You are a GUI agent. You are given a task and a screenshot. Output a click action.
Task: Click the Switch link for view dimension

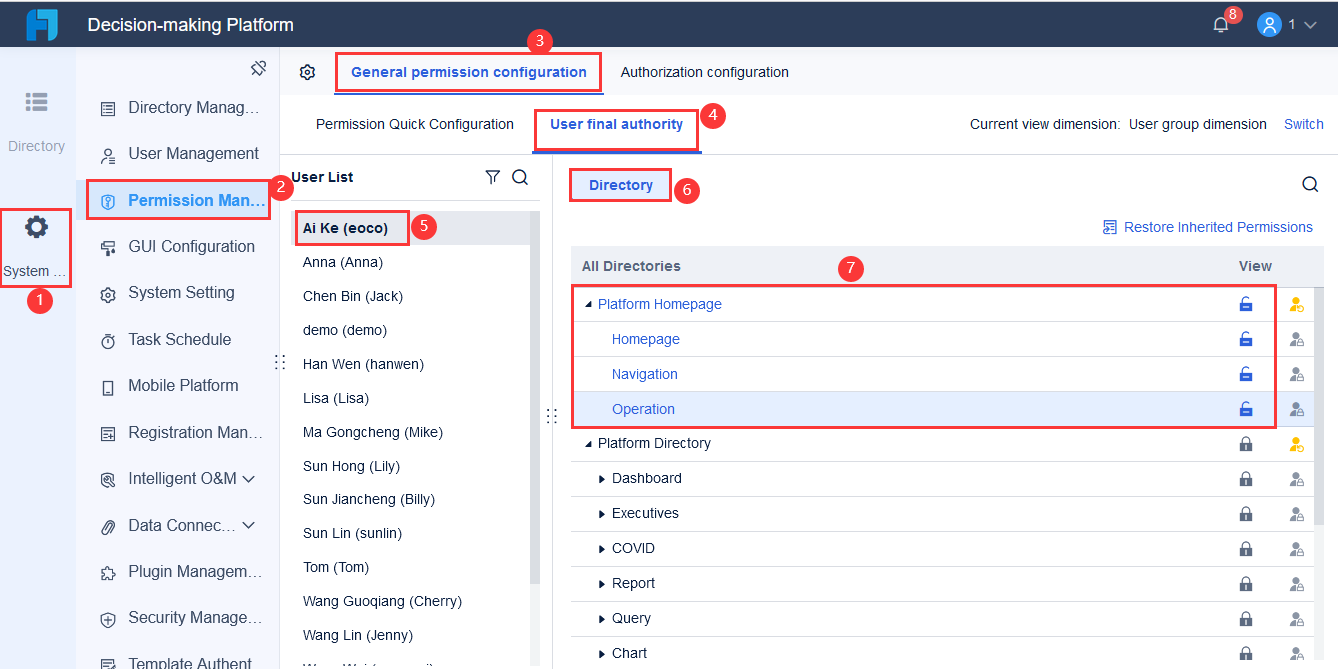pos(1303,123)
